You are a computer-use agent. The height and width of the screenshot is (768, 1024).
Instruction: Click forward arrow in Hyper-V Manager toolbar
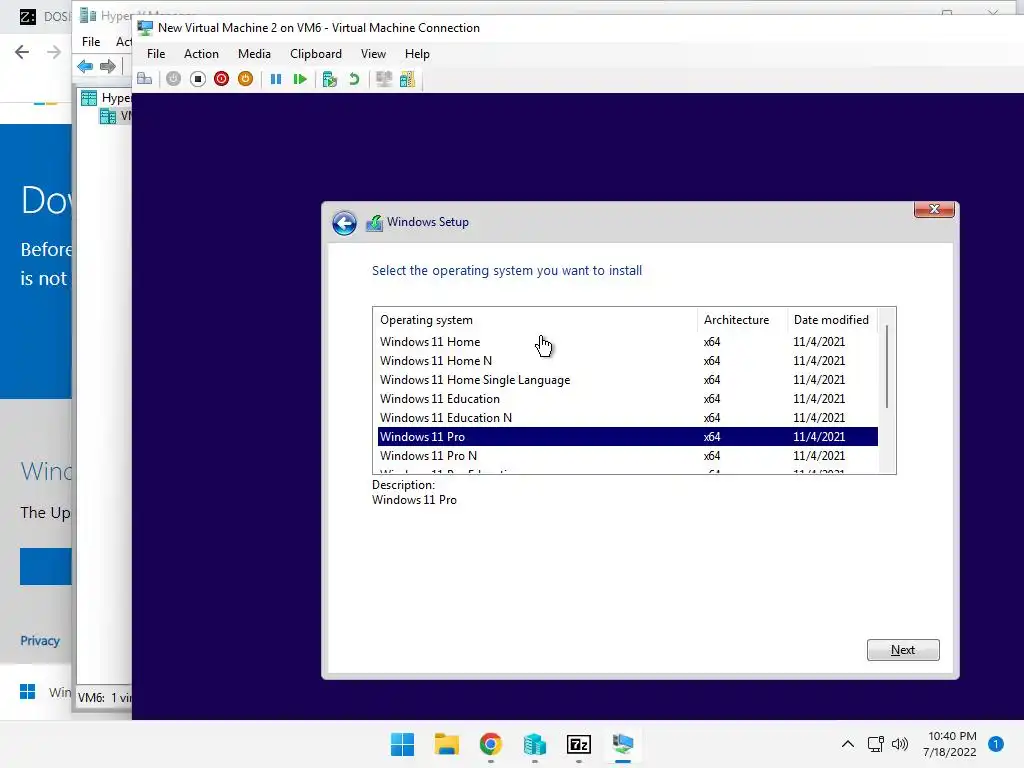click(108, 66)
